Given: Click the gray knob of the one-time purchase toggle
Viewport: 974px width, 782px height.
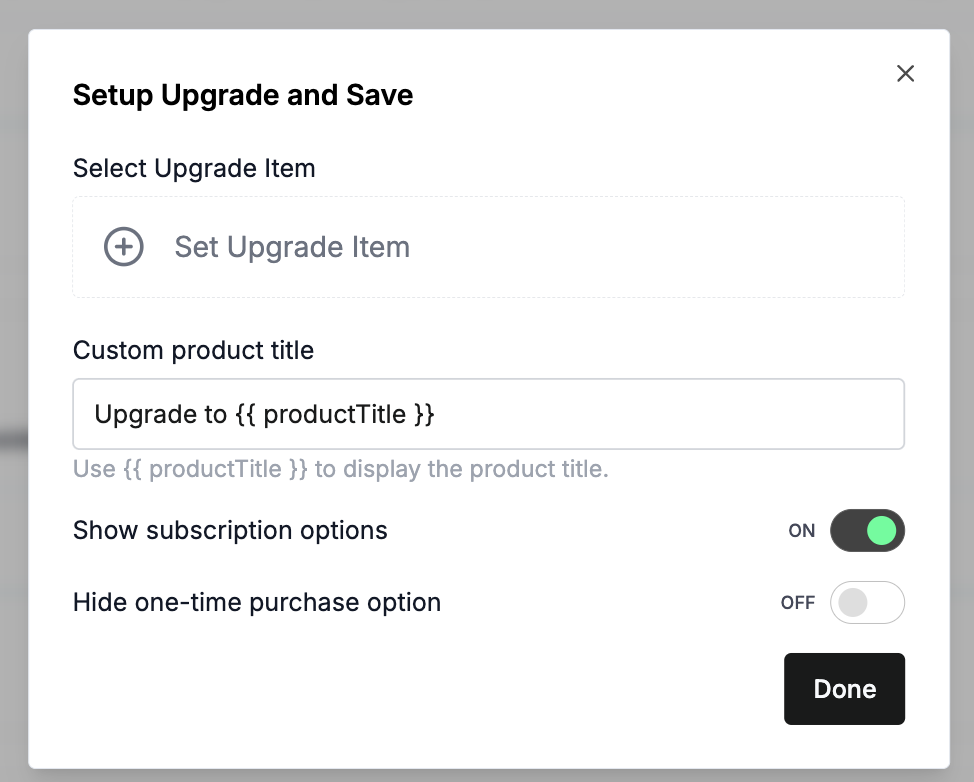Looking at the screenshot, I should (x=853, y=603).
